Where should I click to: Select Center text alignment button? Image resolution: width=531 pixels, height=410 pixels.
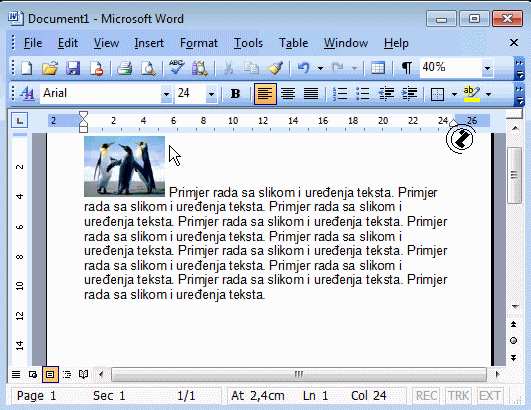tap(288, 93)
